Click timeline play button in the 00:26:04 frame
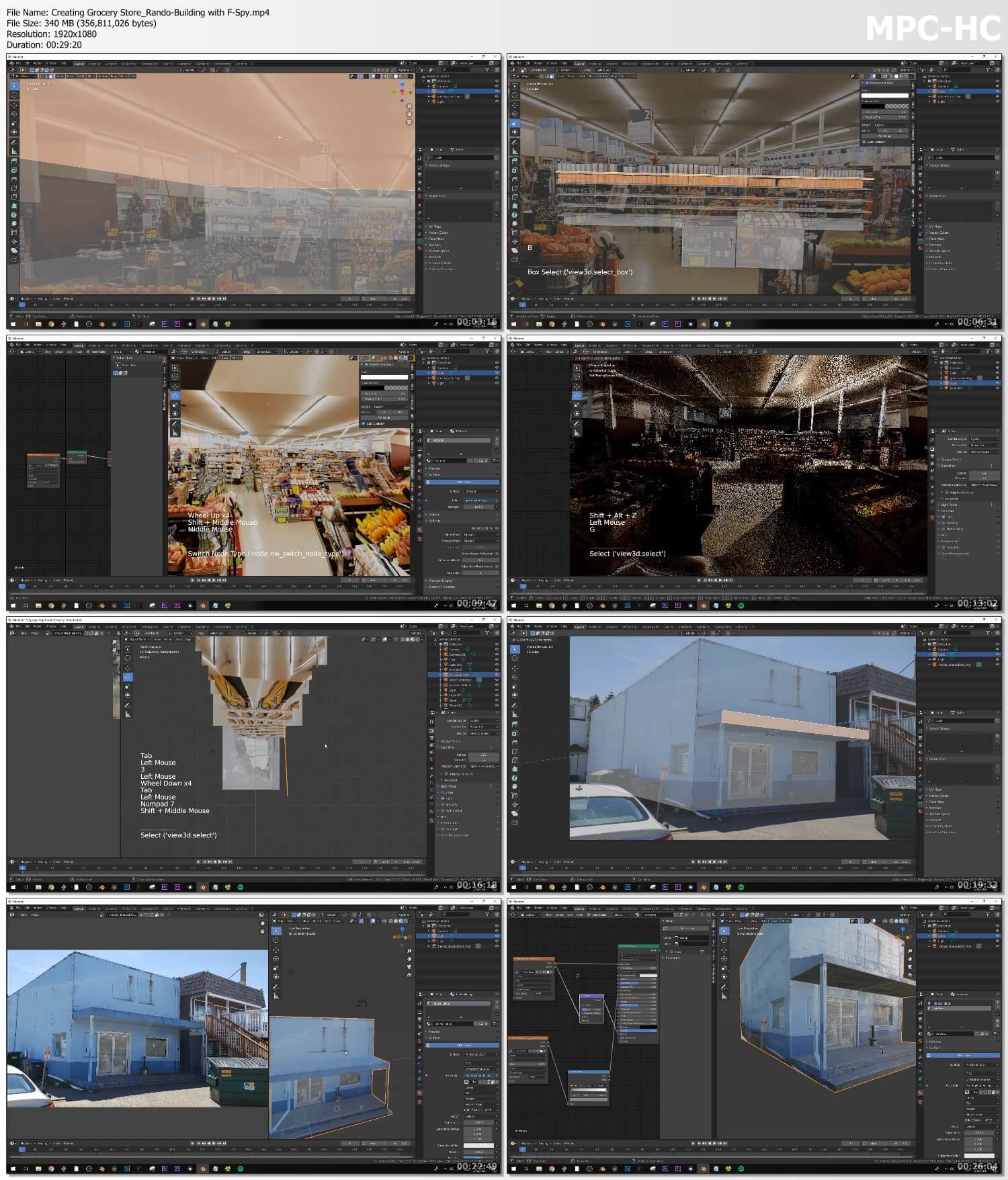Screen dimensions: 1008x1180 (714, 1143)
